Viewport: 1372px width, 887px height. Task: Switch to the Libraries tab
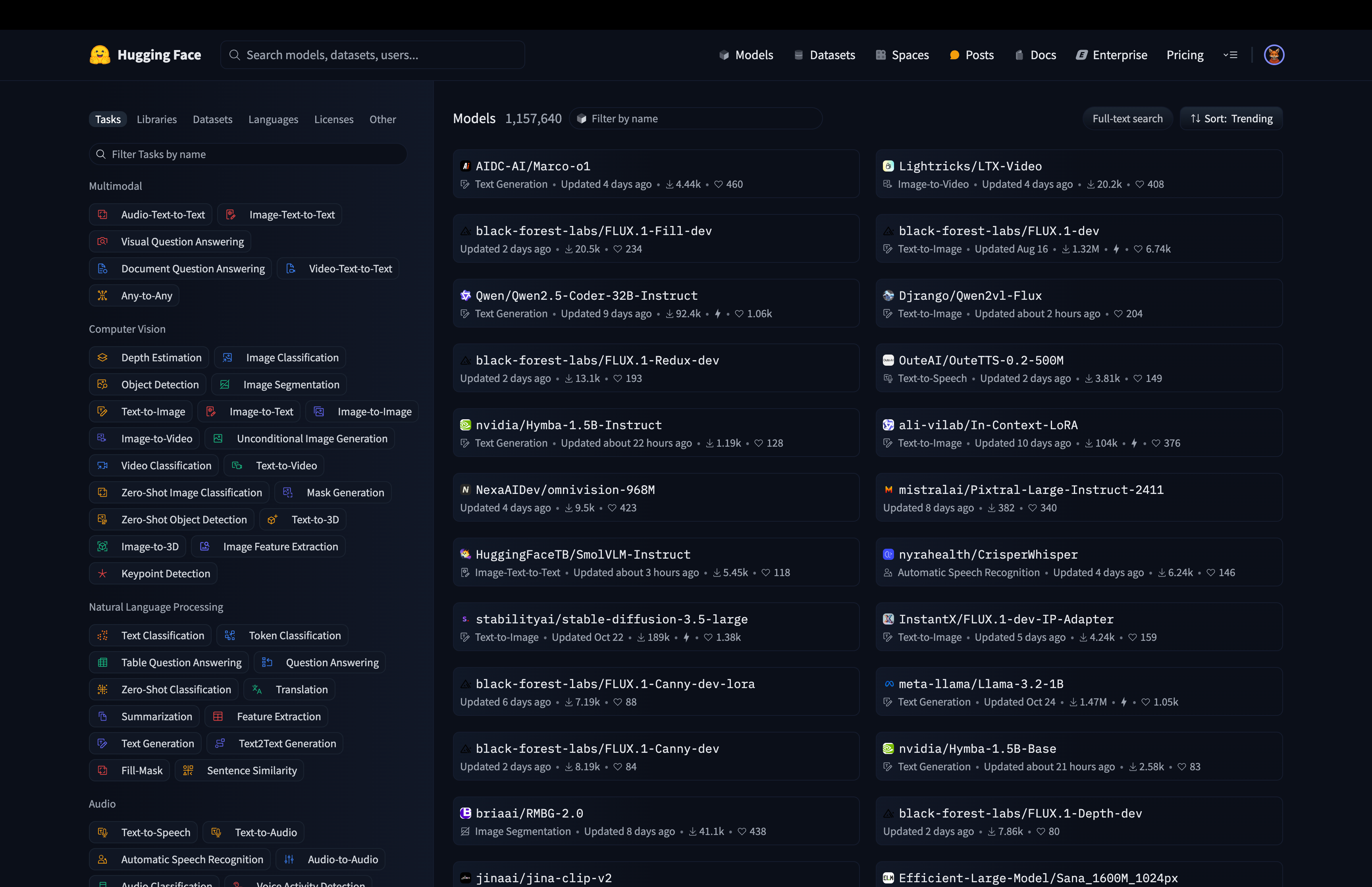(157, 118)
